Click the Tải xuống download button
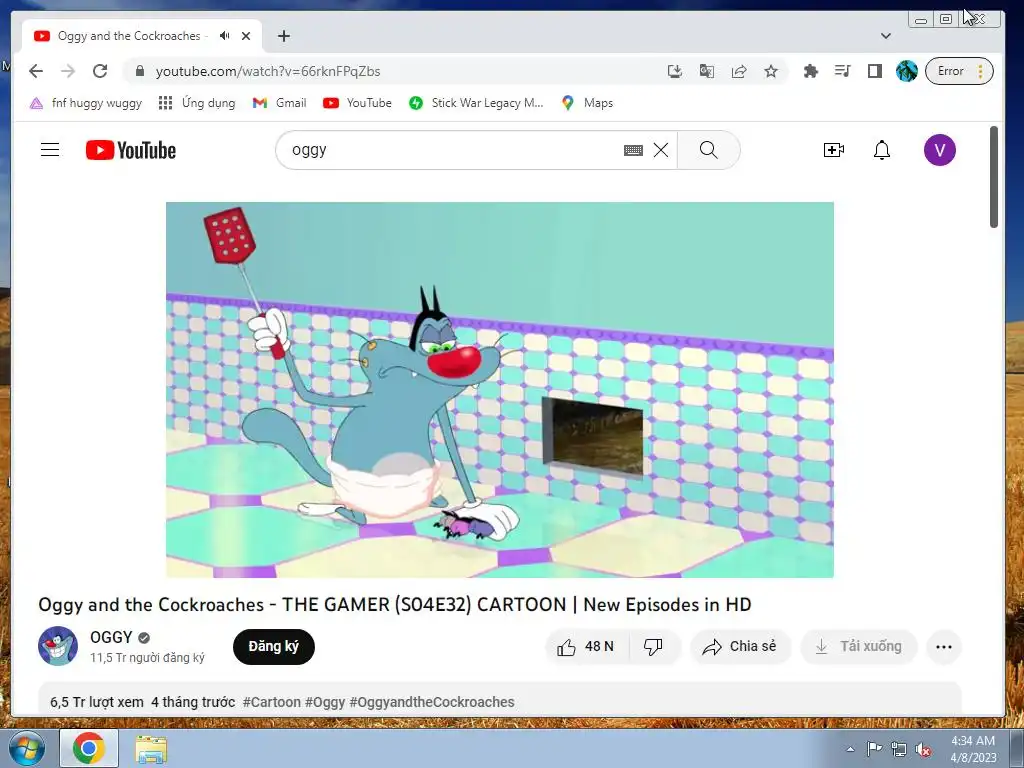Screen dimensions: 1024x768 click(x=859, y=647)
